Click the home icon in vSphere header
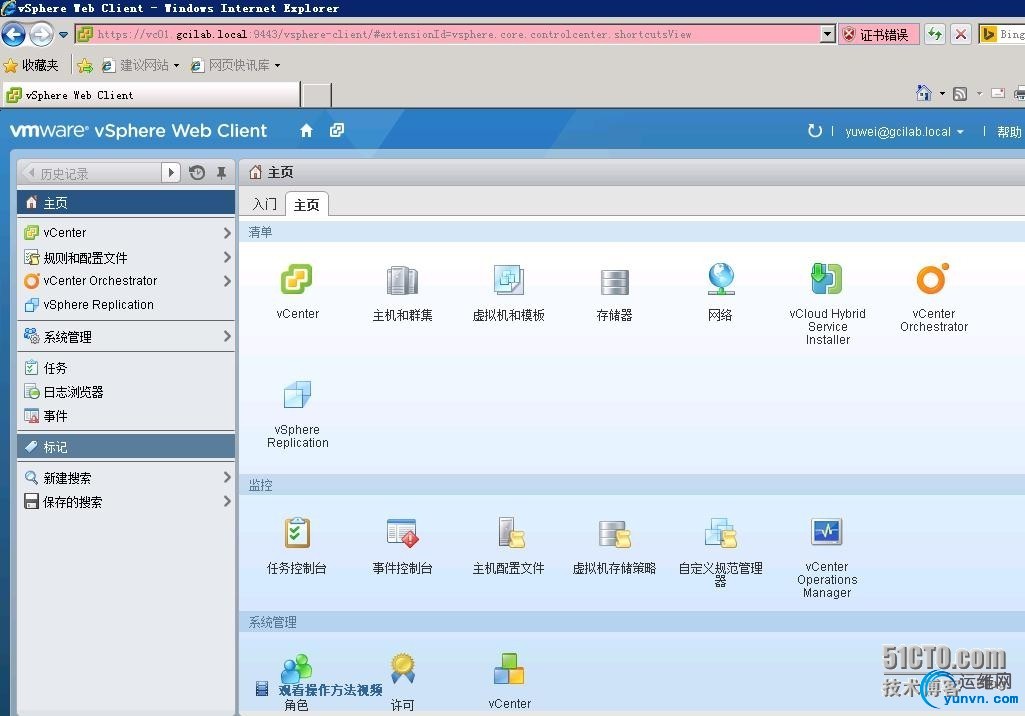 (x=306, y=131)
